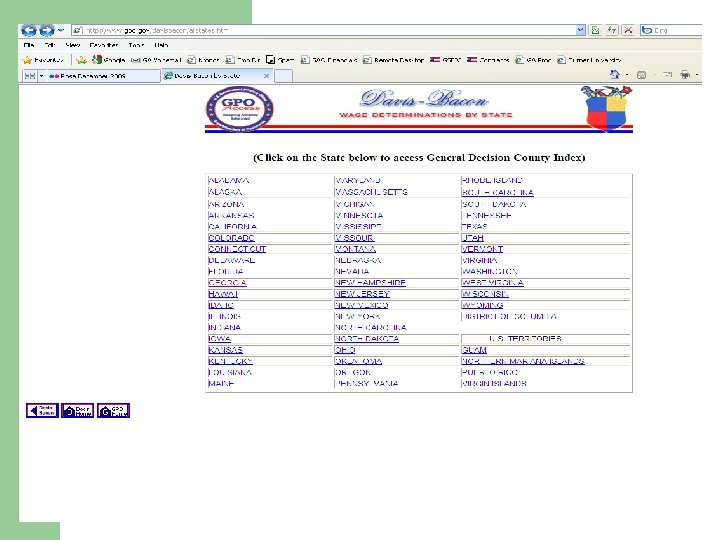Click the Read Mail icon in command bar
The image size is (720, 540).
coord(667,74)
